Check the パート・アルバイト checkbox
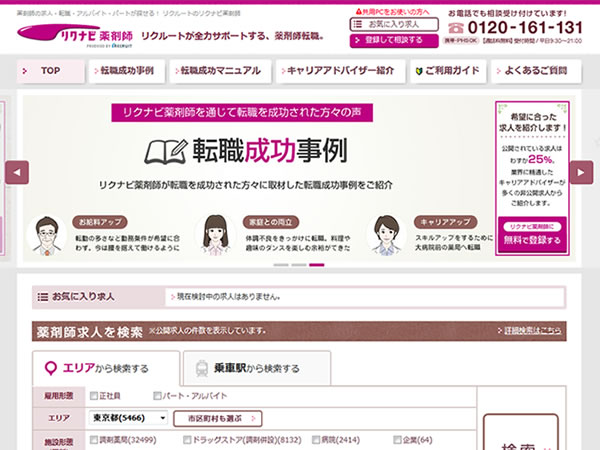 (x=157, y=396)
